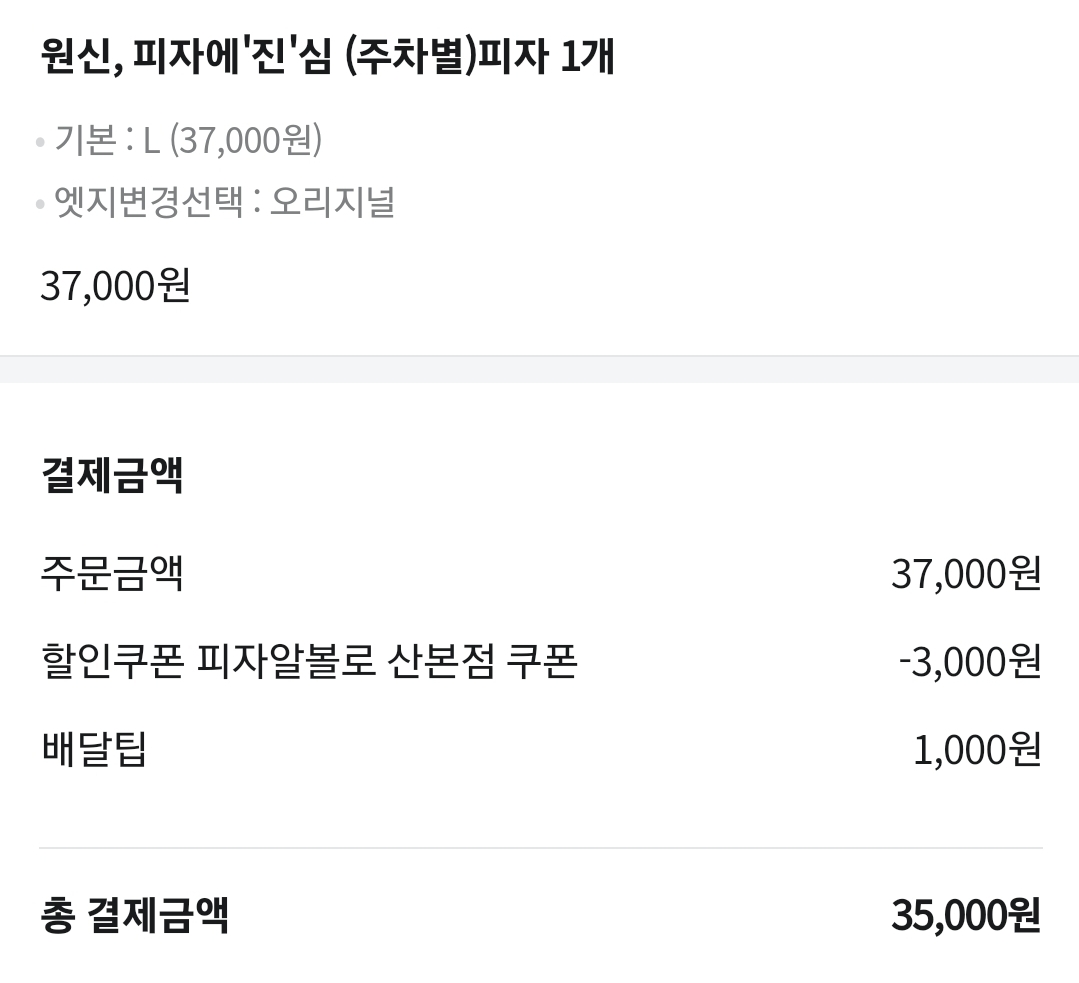Click the gray section divider band

tap(540, 370)
